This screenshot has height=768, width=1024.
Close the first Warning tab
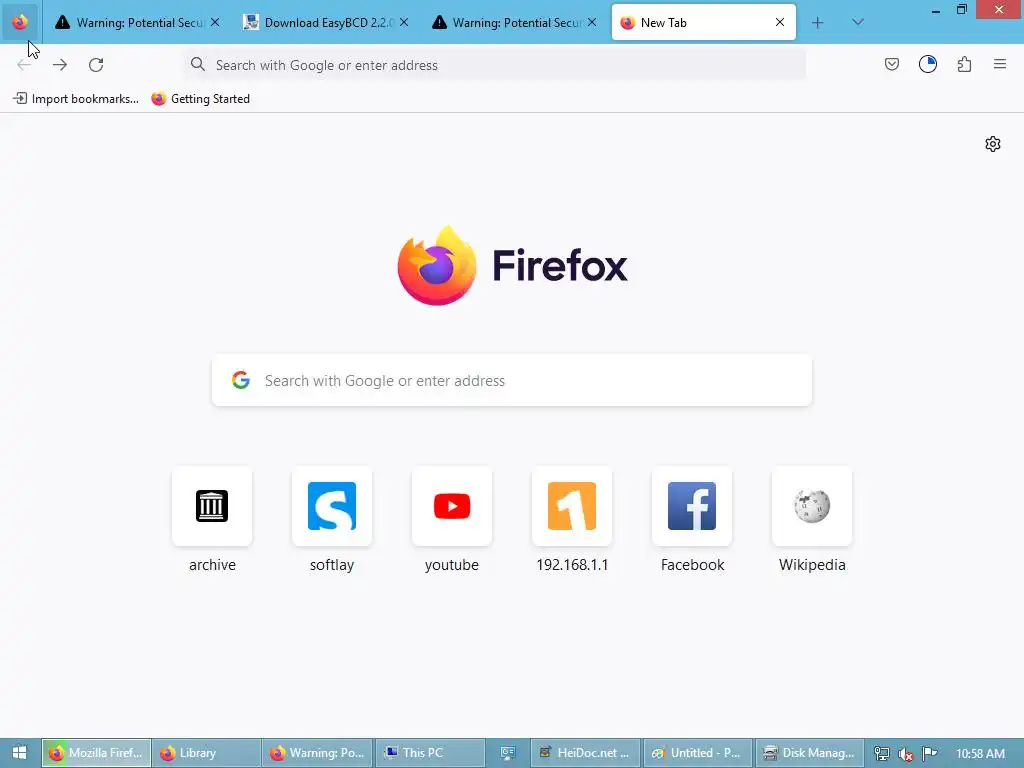point(215,22)
